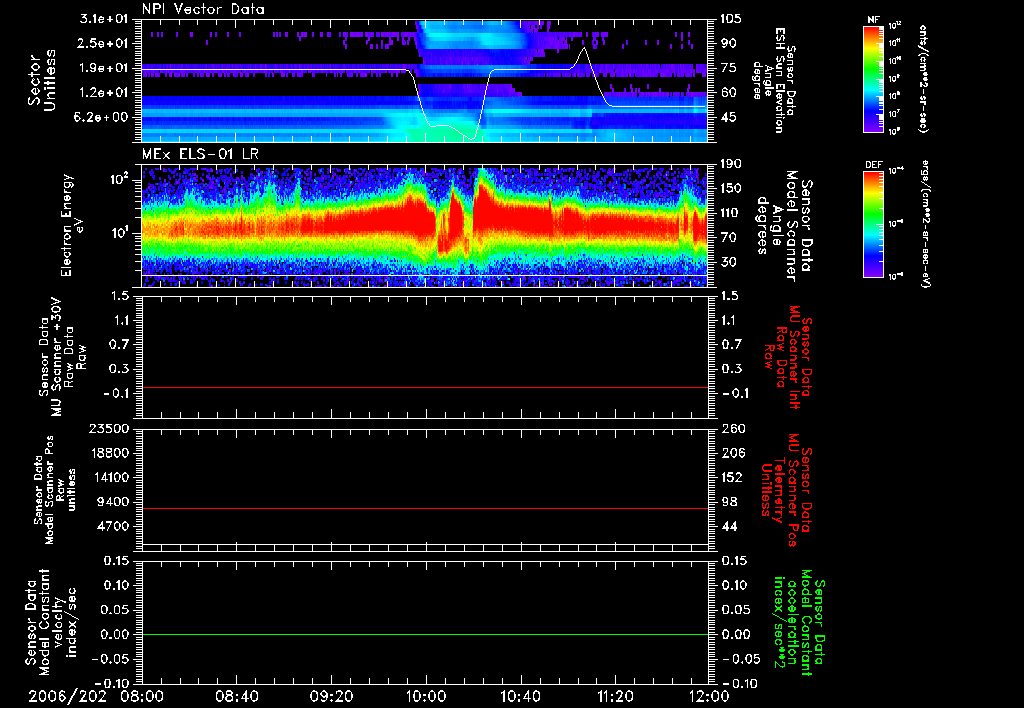
Task: Select the "4700" scanner position tick label
Action: [x=114, y=526]
